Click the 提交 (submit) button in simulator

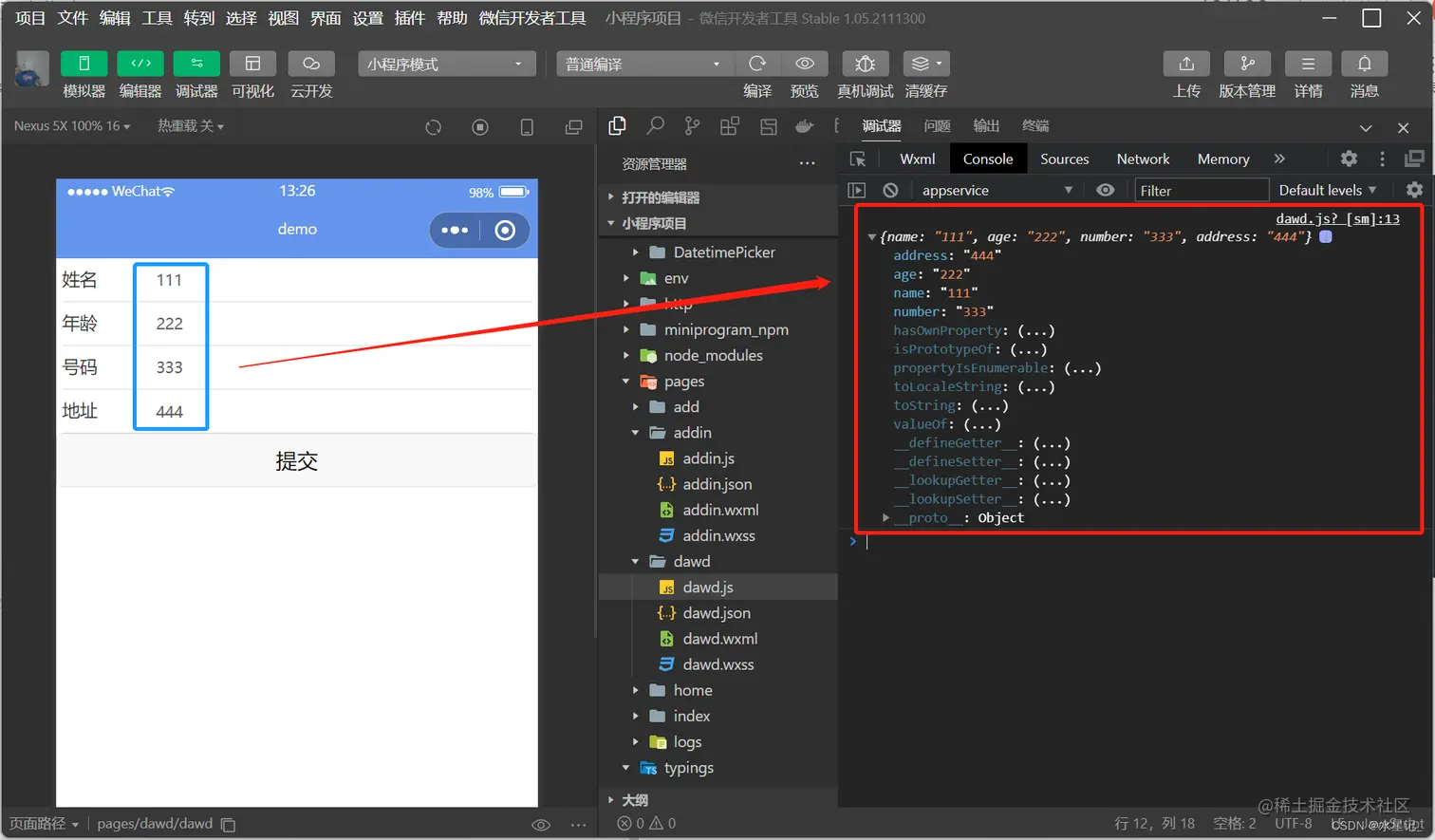click(297, 461)
